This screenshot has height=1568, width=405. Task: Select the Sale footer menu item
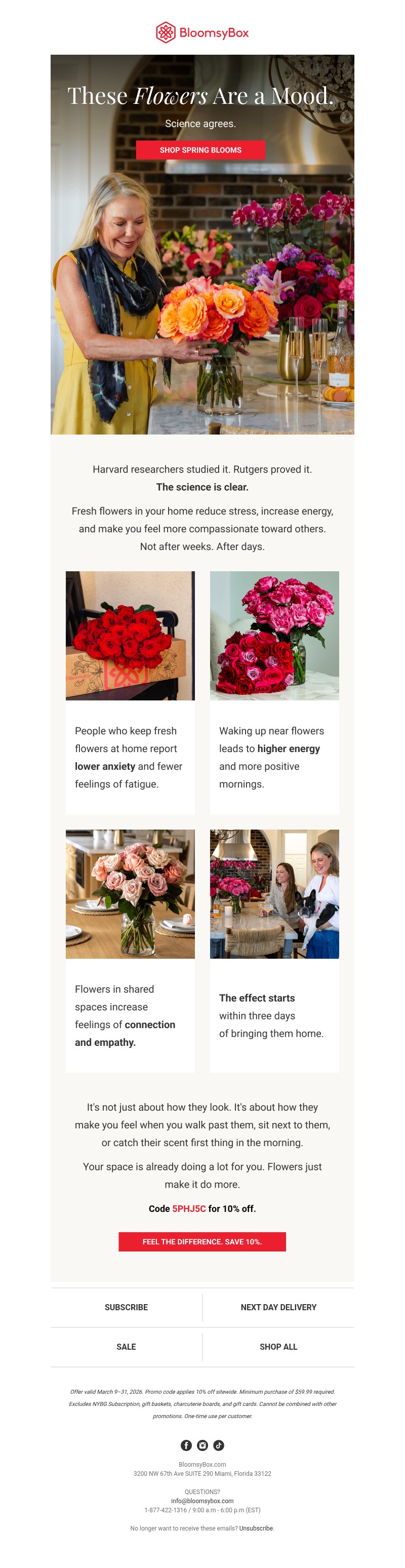126,1347
